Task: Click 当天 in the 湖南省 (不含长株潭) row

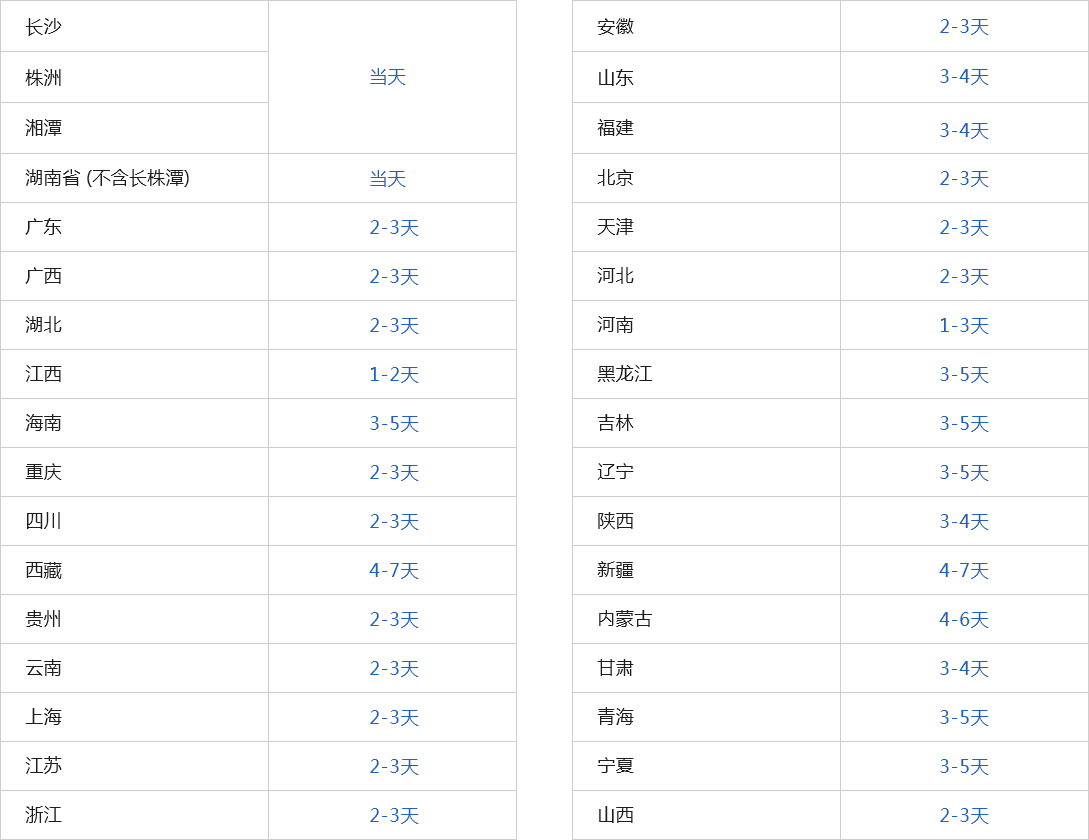Action: pyautogui.click(x=388, y=179)
